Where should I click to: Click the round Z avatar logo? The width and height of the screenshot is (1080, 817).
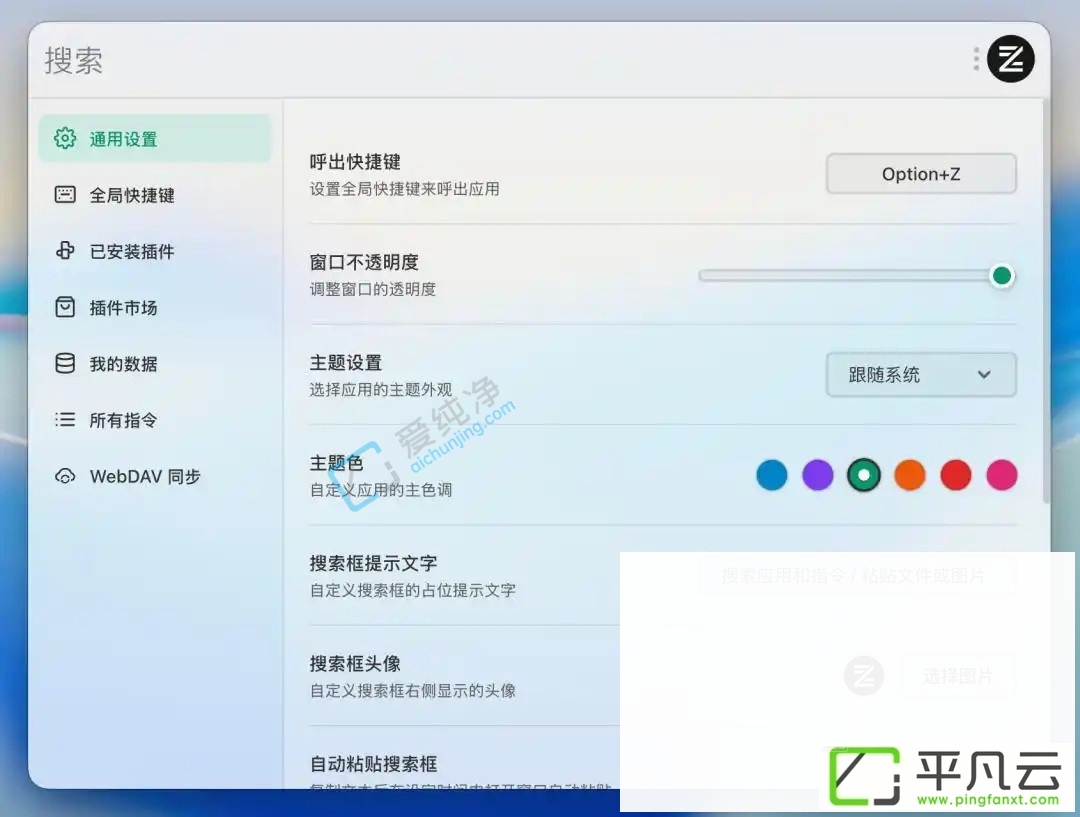[1010, 59]
